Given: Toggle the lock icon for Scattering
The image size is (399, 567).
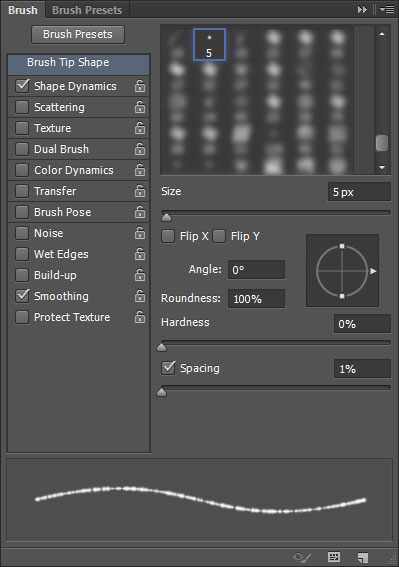Looking at the screenshot, I should tap(140, 107).
